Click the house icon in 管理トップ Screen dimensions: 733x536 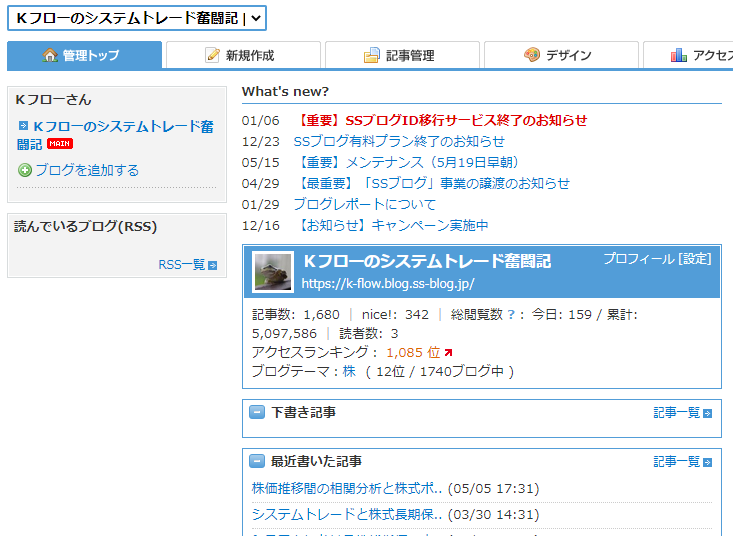click(x=50, y=55)
